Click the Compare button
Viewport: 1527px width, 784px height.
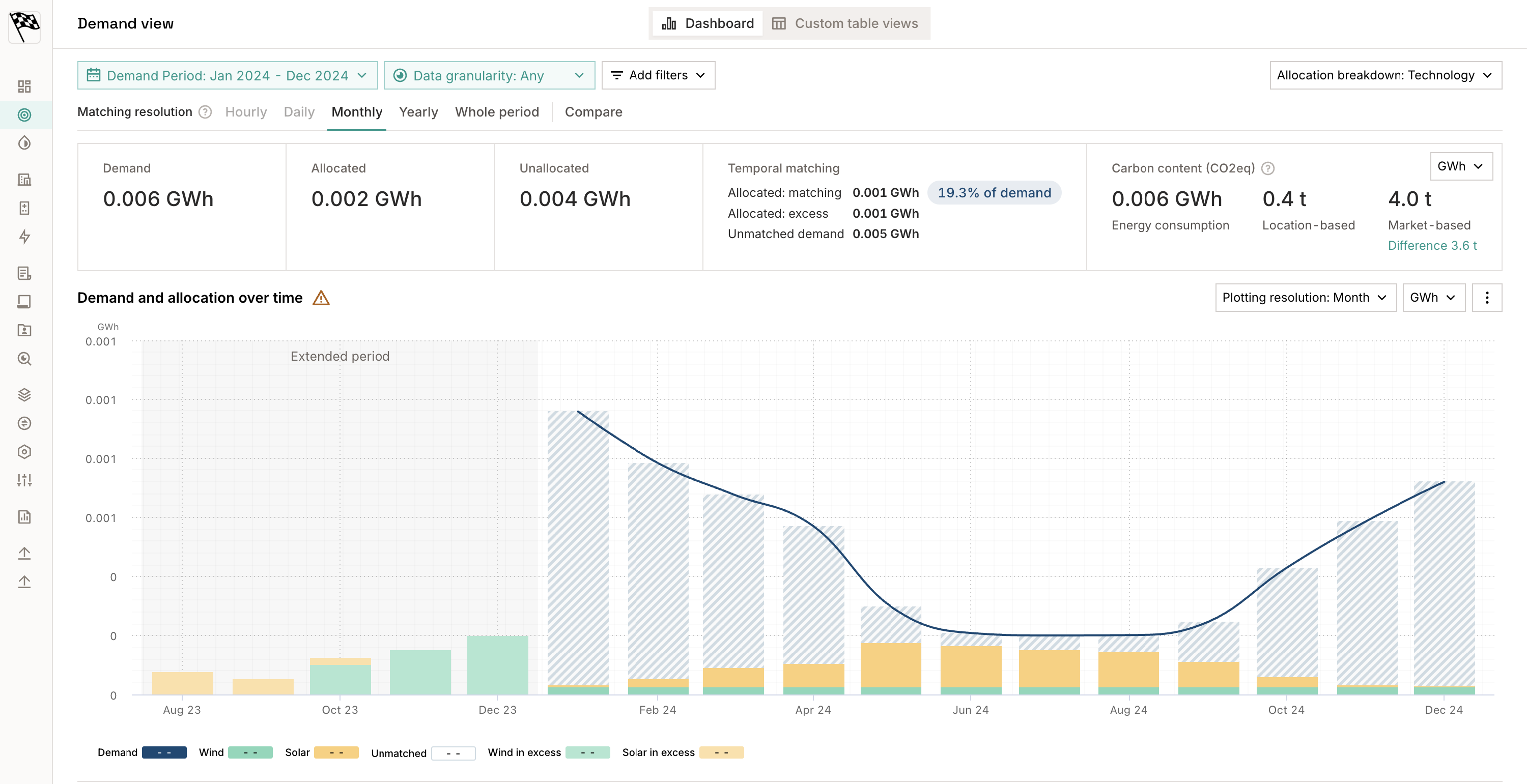593,112
